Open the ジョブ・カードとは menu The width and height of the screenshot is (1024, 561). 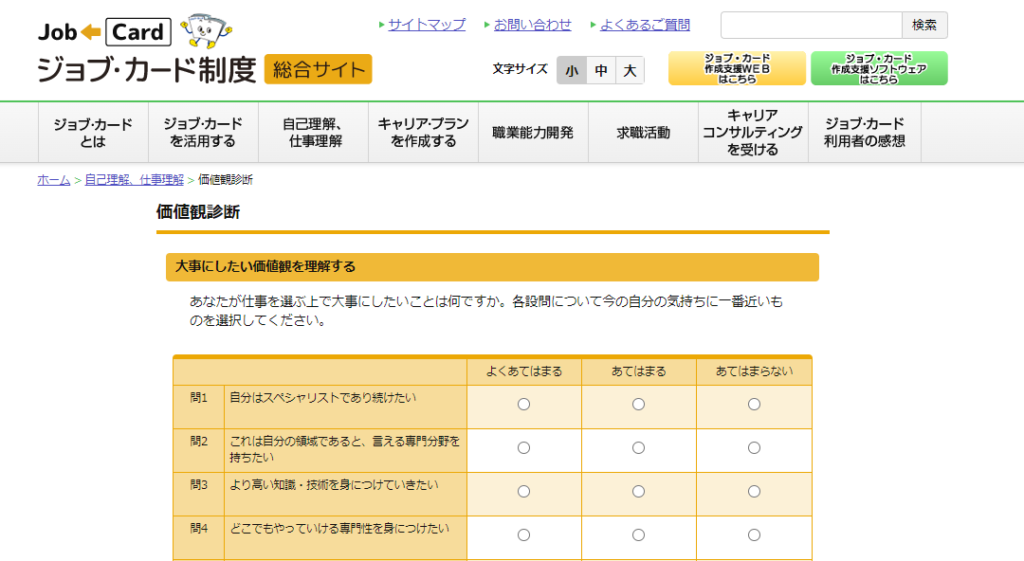pos(93,132)
